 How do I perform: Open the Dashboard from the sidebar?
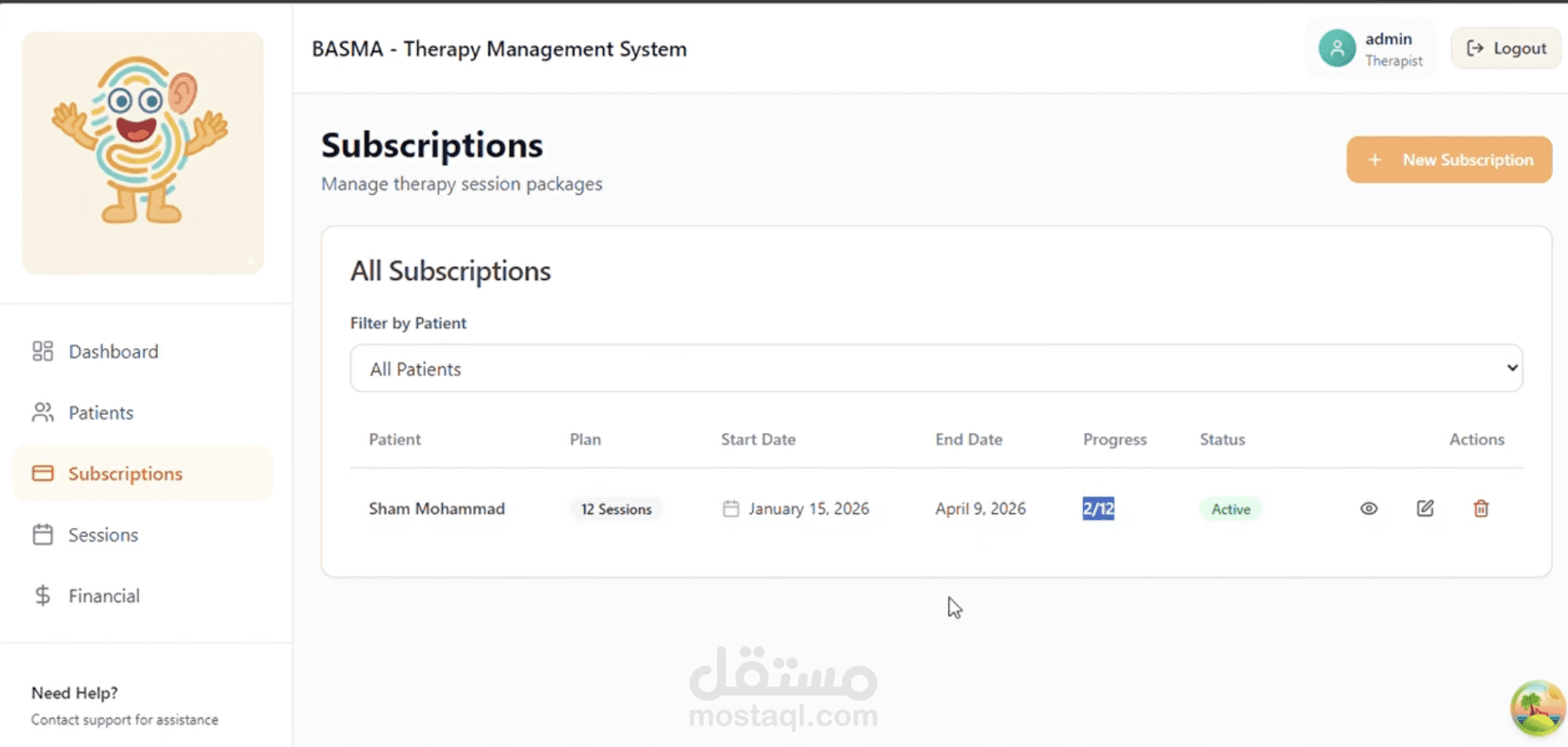[113, 351]
